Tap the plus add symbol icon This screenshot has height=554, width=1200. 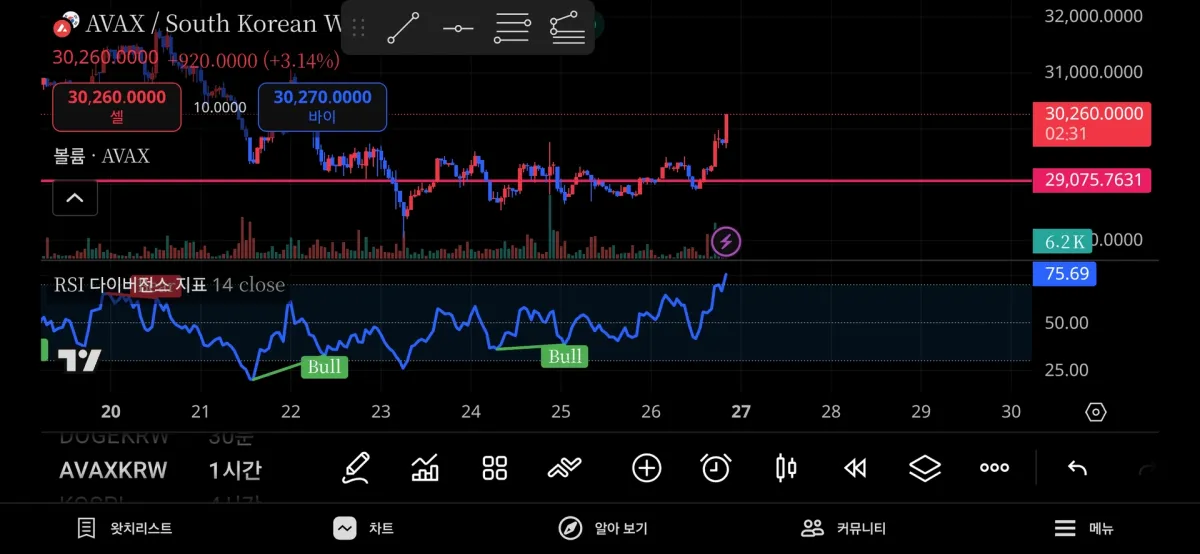pyautogui.click(x=647, y=468)
